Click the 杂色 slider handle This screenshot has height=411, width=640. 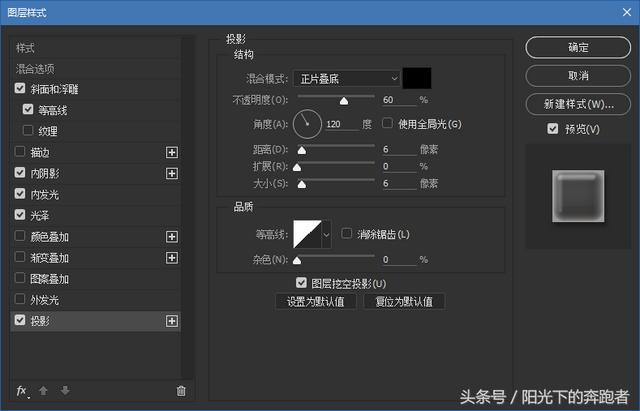pos(297,260)
